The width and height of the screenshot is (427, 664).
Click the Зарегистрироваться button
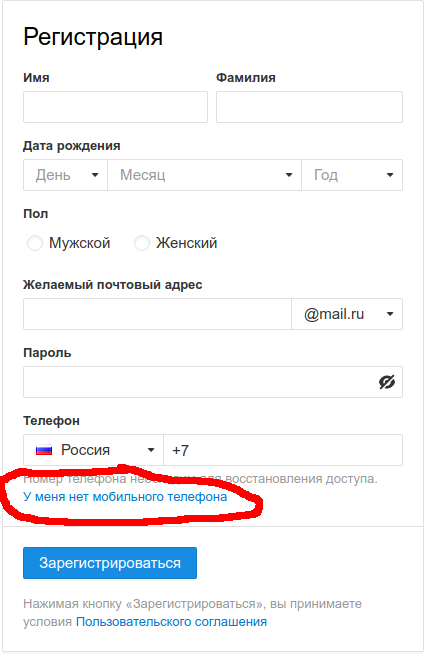tap(110, 563)
